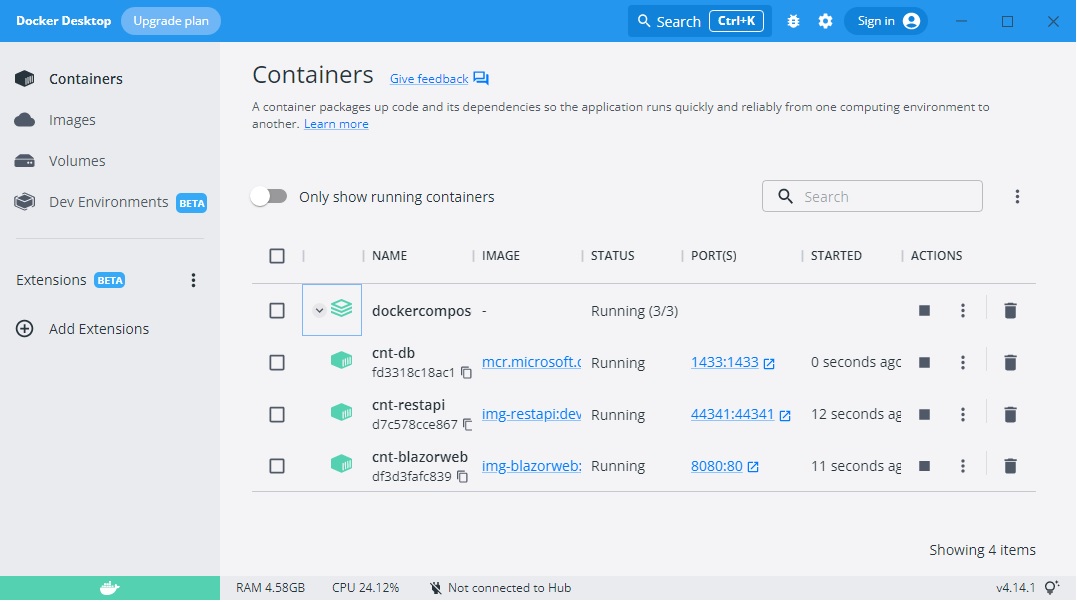Viewport: 1077px width, 602px height.
Task: Click the Upgrade plan button
Action: [x=170, y=21]
